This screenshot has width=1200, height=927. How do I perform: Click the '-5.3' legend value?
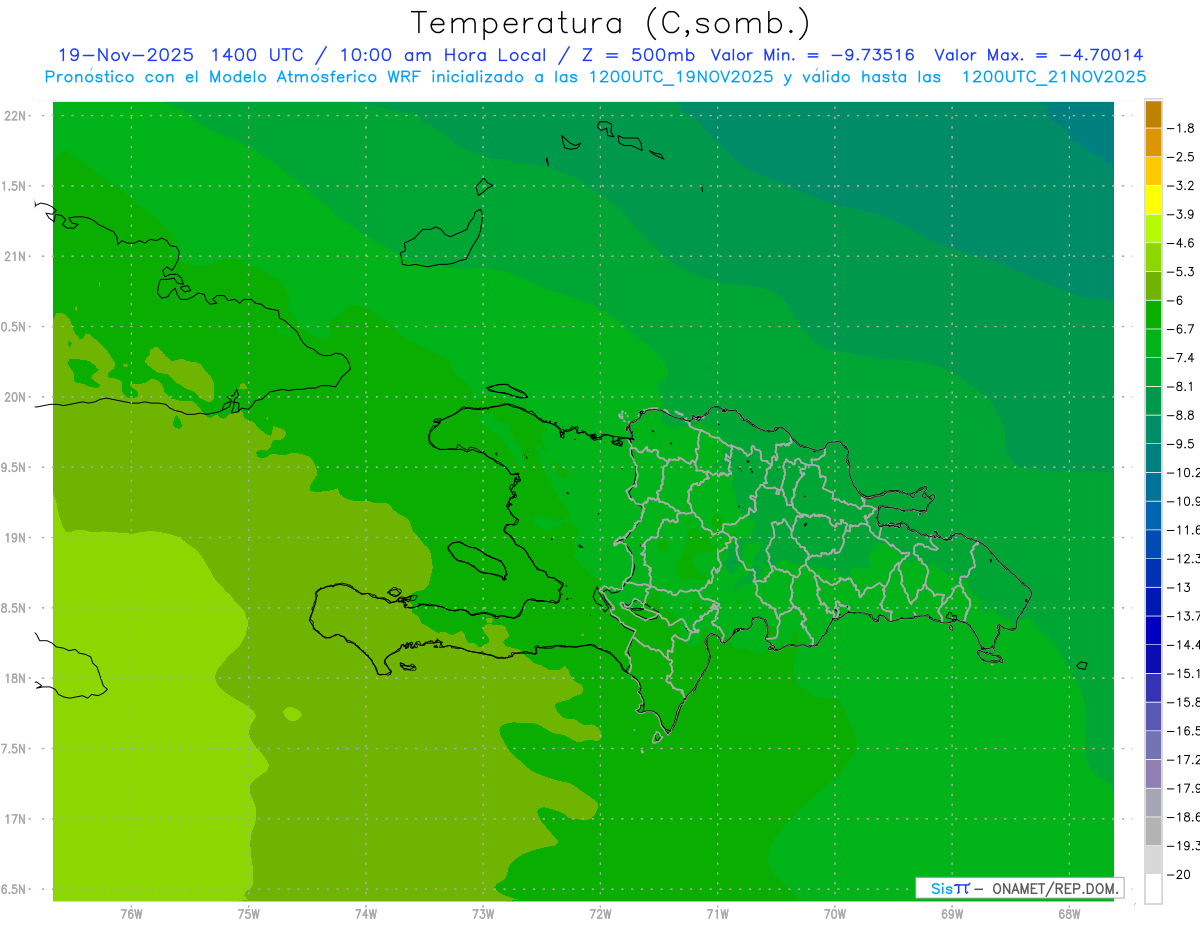click(1181, 272)
